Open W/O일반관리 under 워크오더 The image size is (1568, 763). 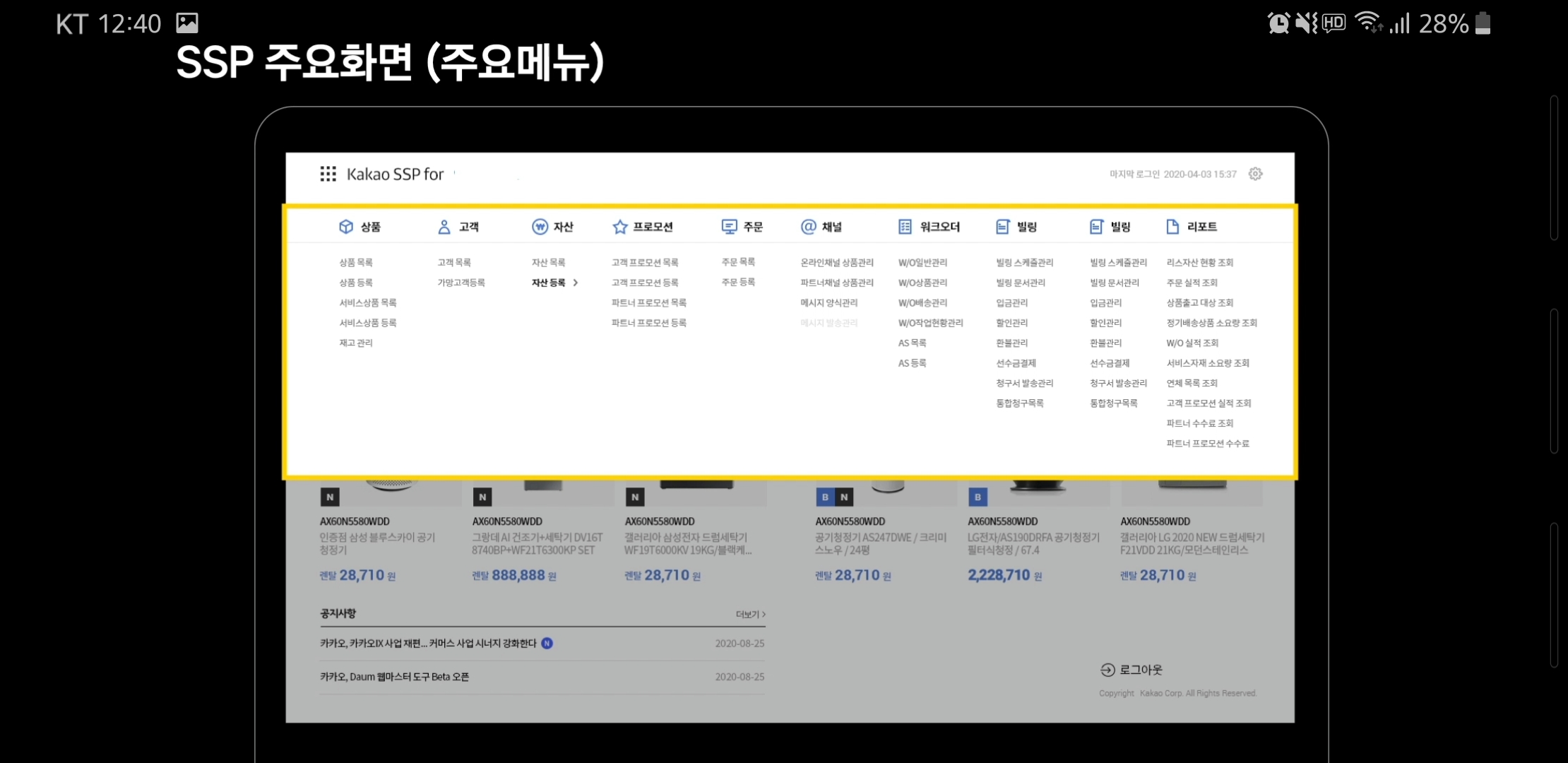click(923, 263)
